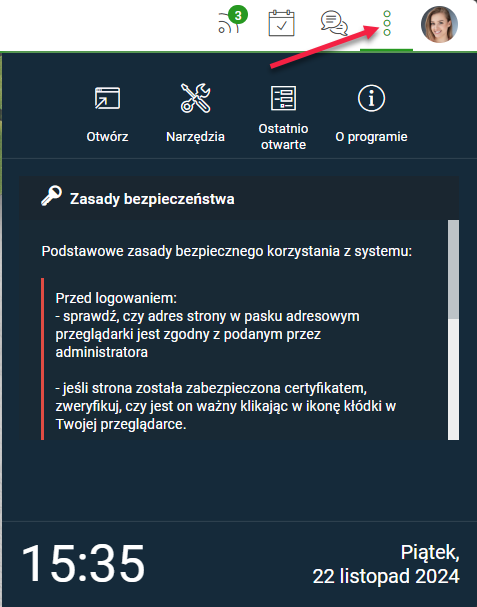Click the date Piątek, 22 listopad 2024
Viewport: 477px width, 607px height.
(386, 564)
